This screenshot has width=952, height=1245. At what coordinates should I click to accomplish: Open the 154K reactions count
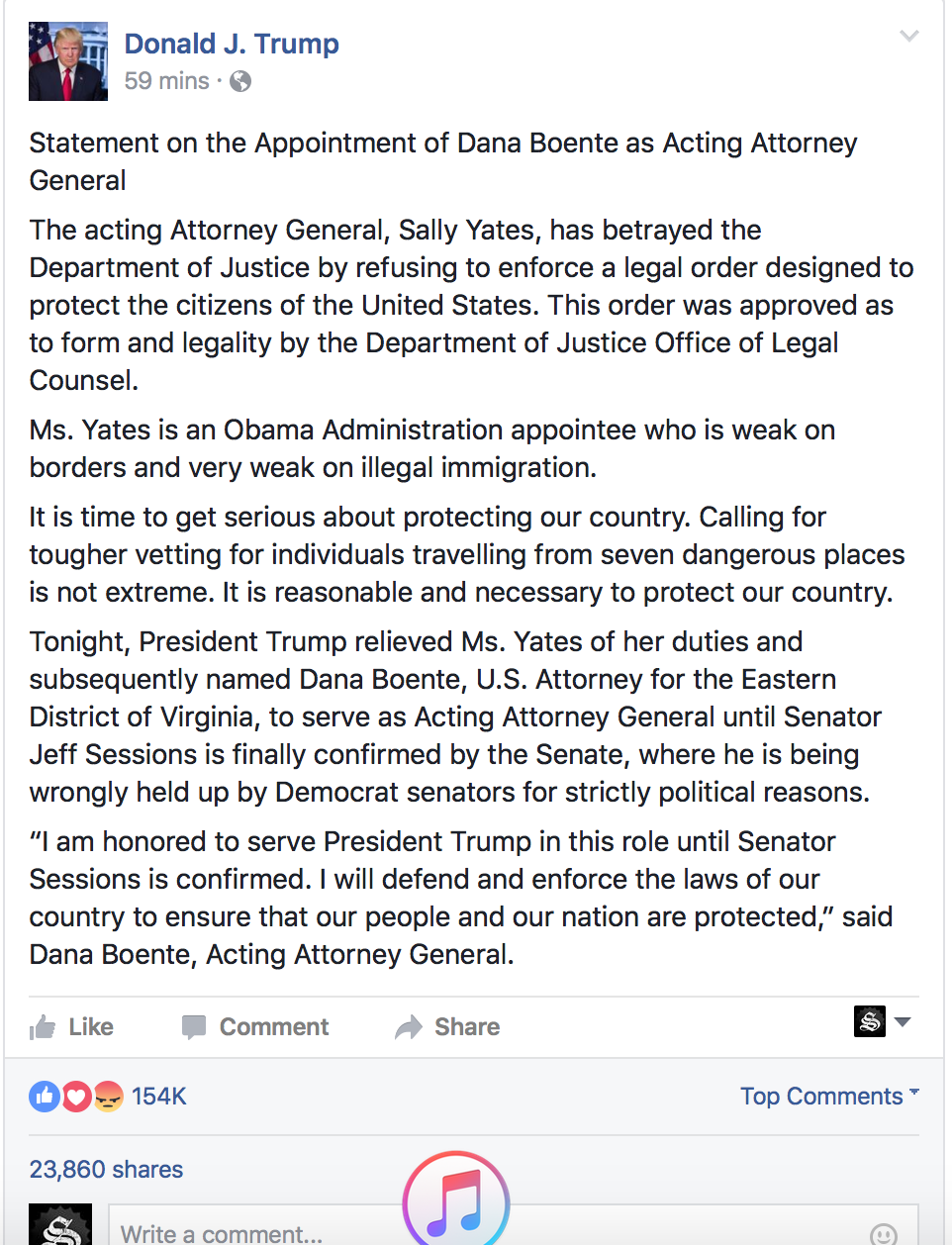click(159, 1097)
